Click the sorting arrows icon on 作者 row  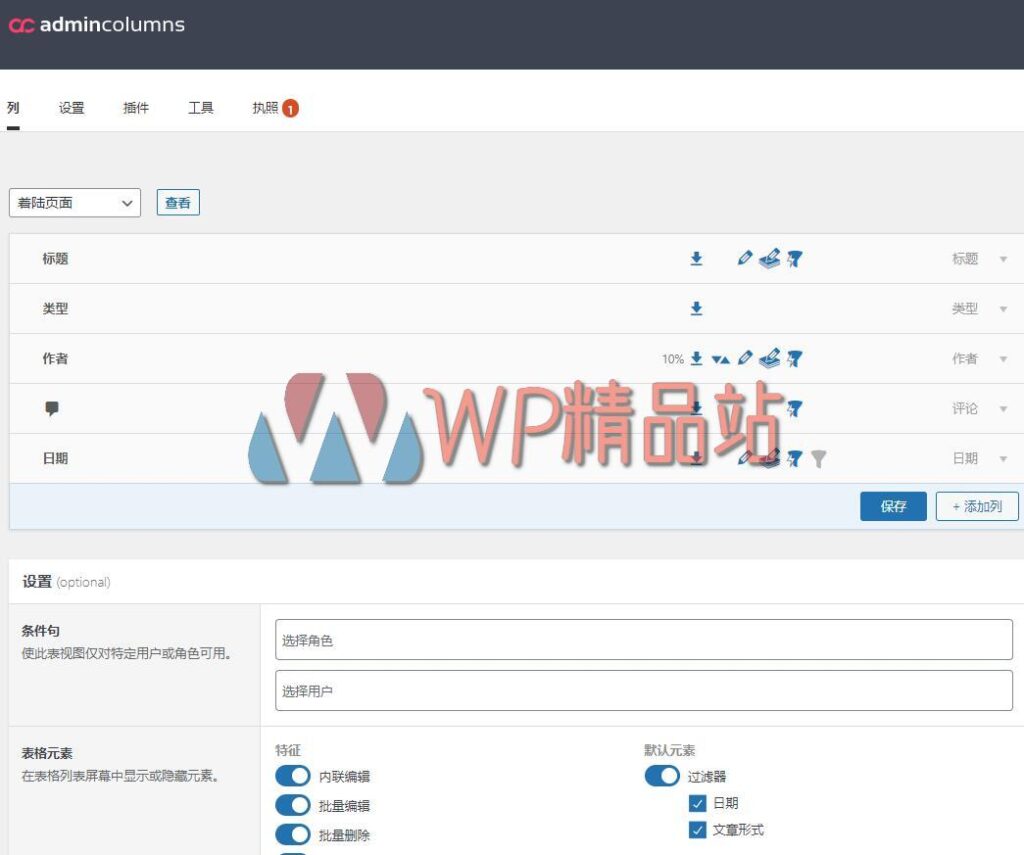coord(720,358)
